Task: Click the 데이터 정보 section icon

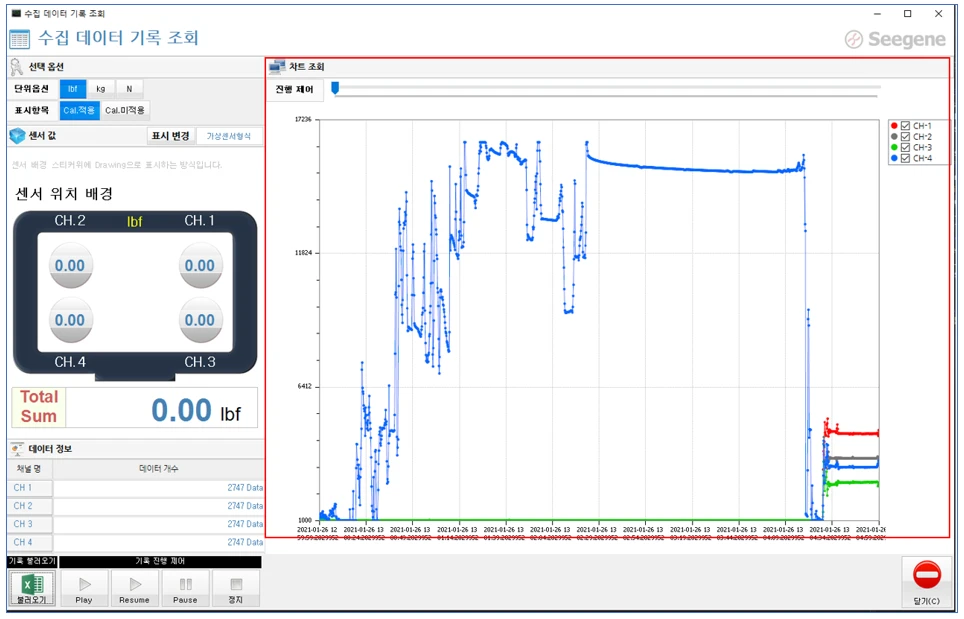Action: (17, 449)
